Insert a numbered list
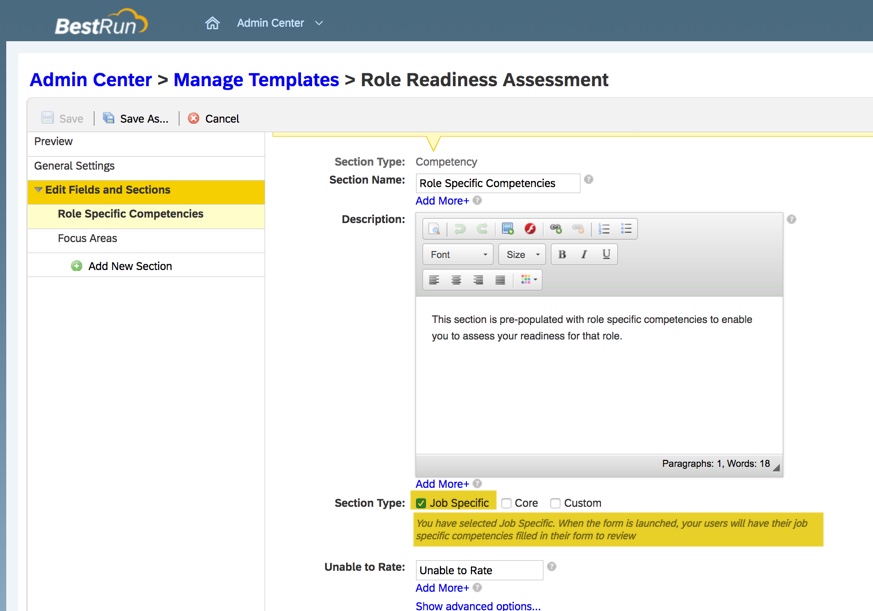Screen dimensions: 873x611 (x=604, y=229)
